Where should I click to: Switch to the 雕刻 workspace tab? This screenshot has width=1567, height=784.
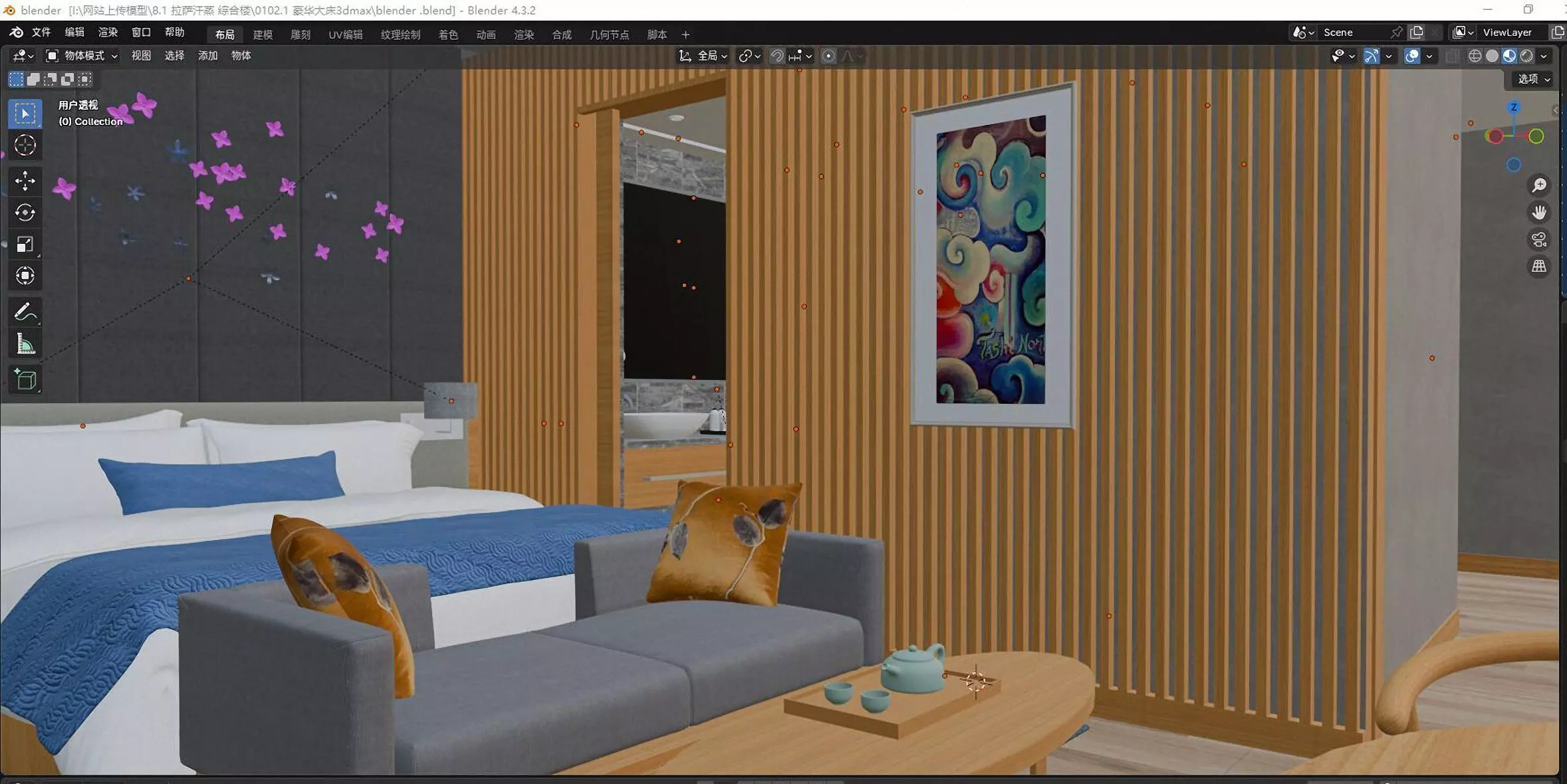[301, 35]
